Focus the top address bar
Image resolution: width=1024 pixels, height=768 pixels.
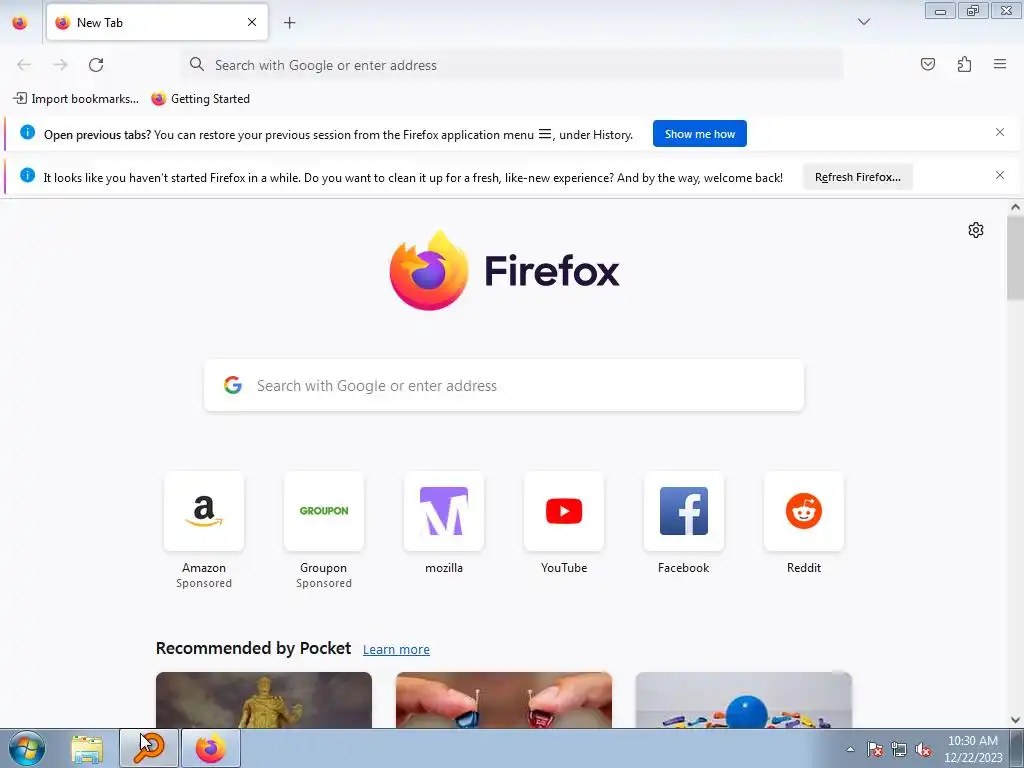[x=512, y=65]
